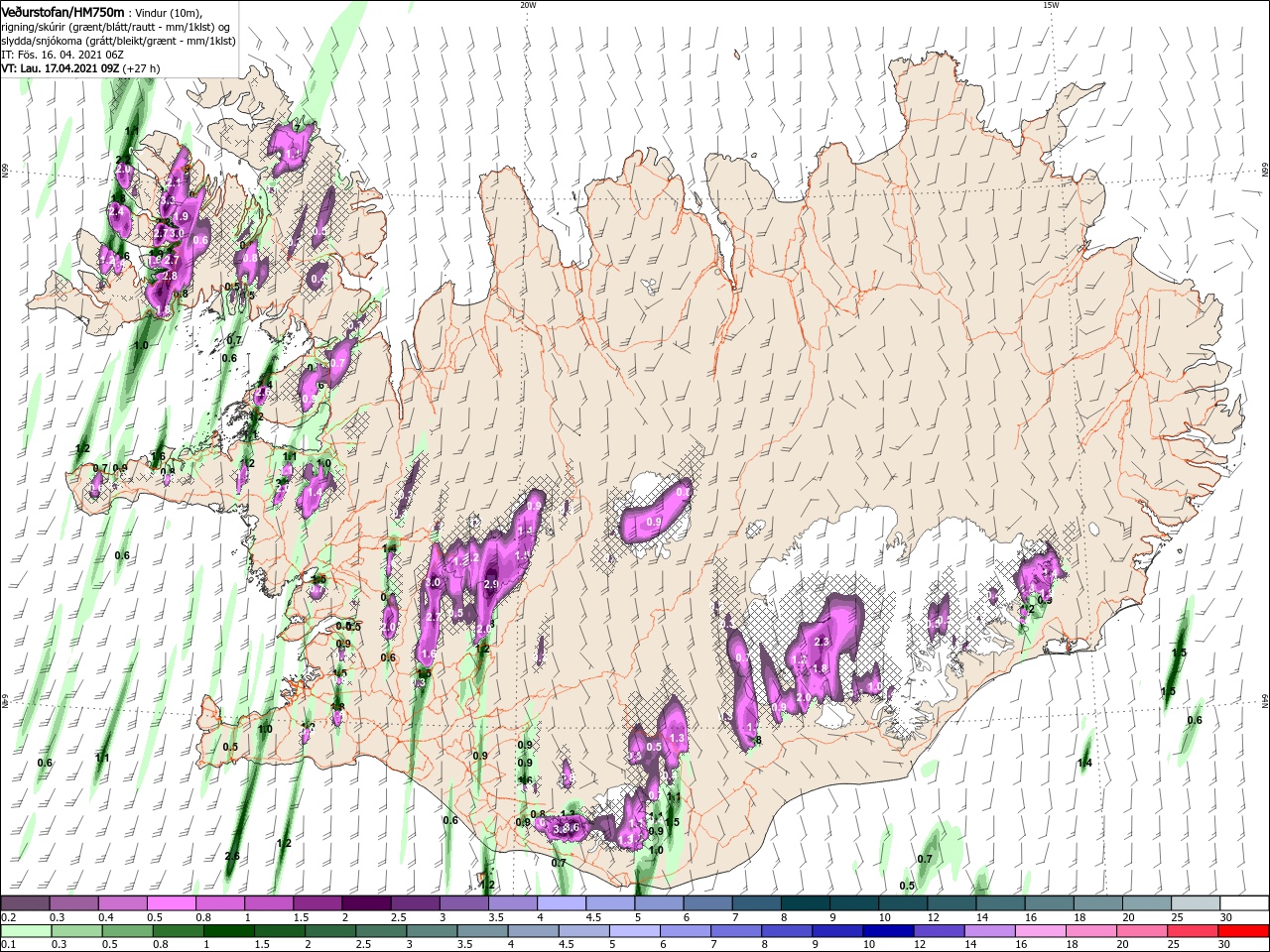This screenshot has width=1270, height=952.
Task: Select the red swatch labeled 25 in the lower legend
Action: (1193, 931)
